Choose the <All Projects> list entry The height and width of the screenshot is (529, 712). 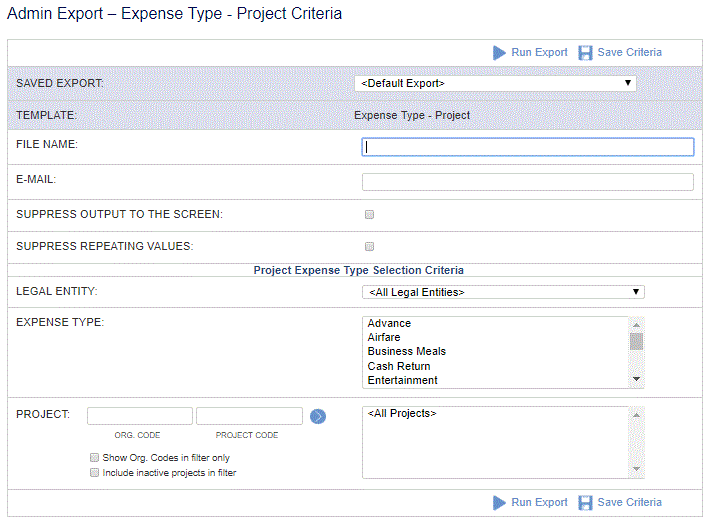tap(402, 413)
